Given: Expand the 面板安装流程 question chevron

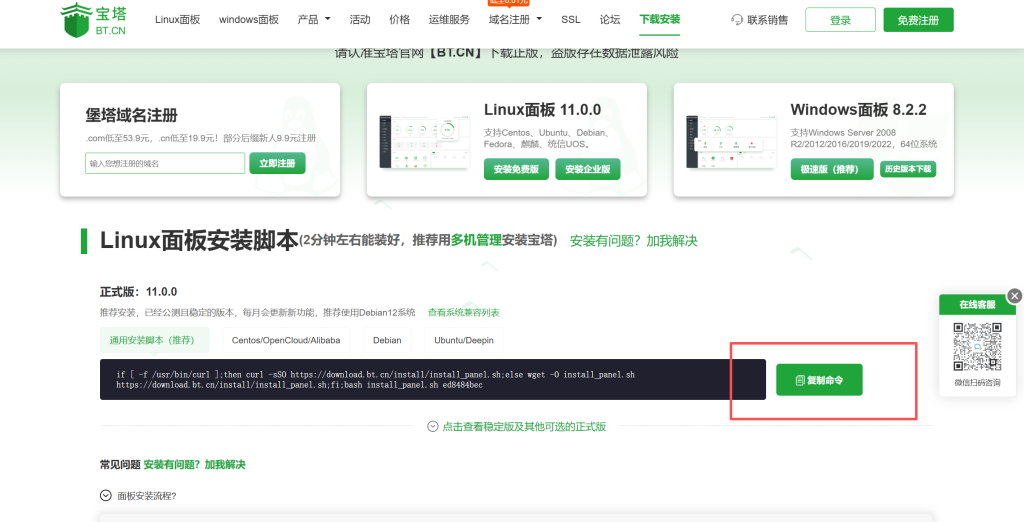Looking at the screenshot, I should coord(106,495).
